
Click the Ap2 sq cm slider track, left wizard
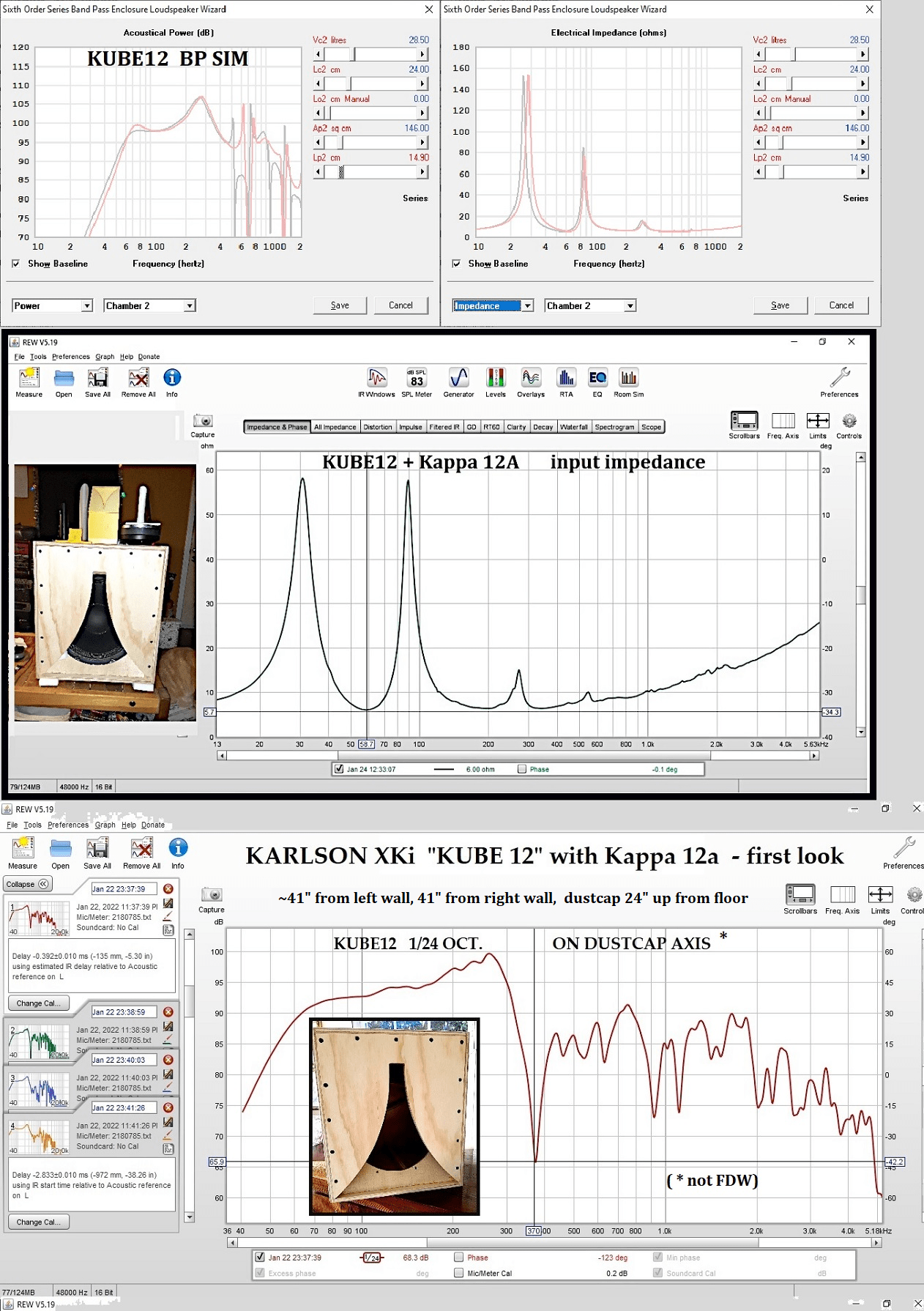(370, 142)
